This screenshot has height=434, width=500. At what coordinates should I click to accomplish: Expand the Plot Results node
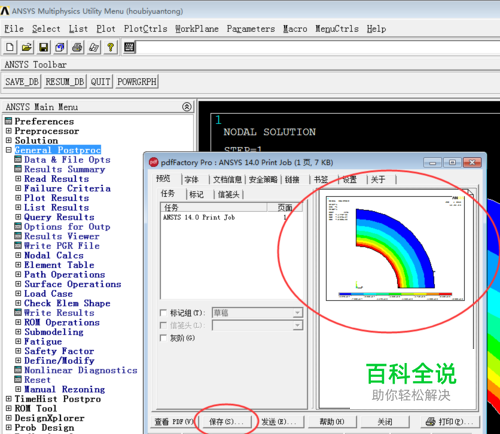point(18,198)
